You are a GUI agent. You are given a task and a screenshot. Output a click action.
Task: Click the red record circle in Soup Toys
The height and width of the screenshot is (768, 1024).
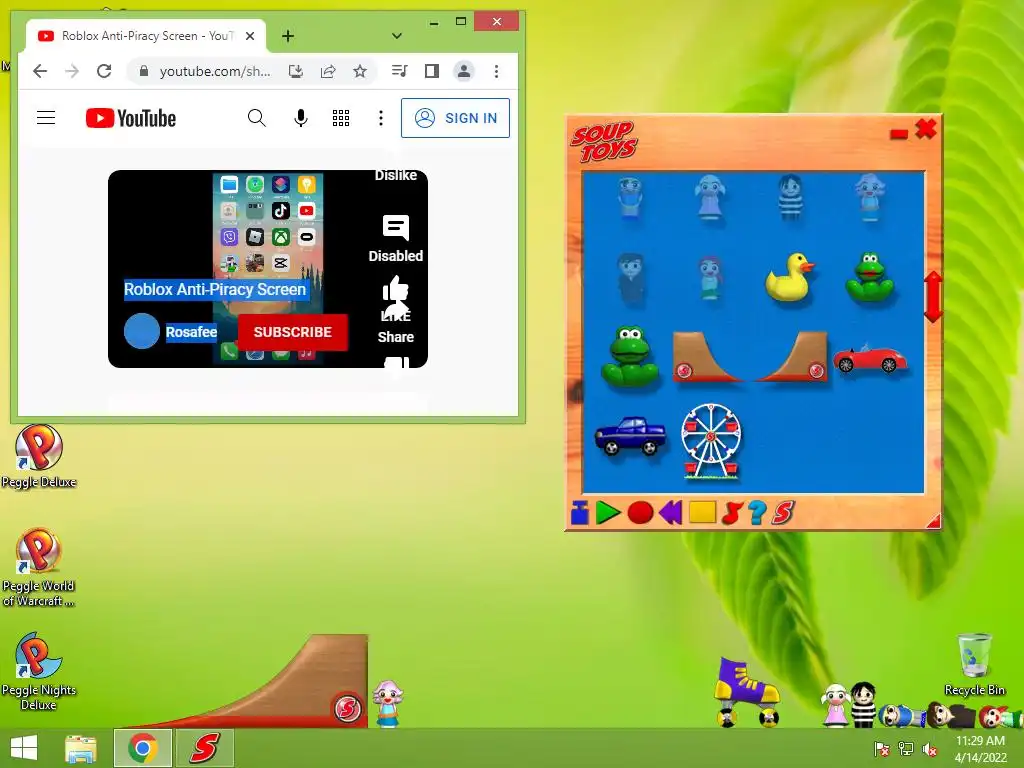coord(640,513)
